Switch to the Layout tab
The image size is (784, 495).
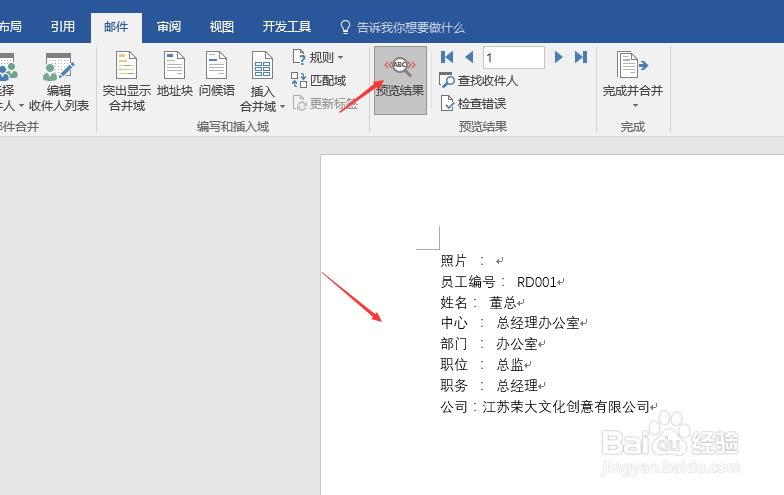pyautogui.click(x=10, y=26)
